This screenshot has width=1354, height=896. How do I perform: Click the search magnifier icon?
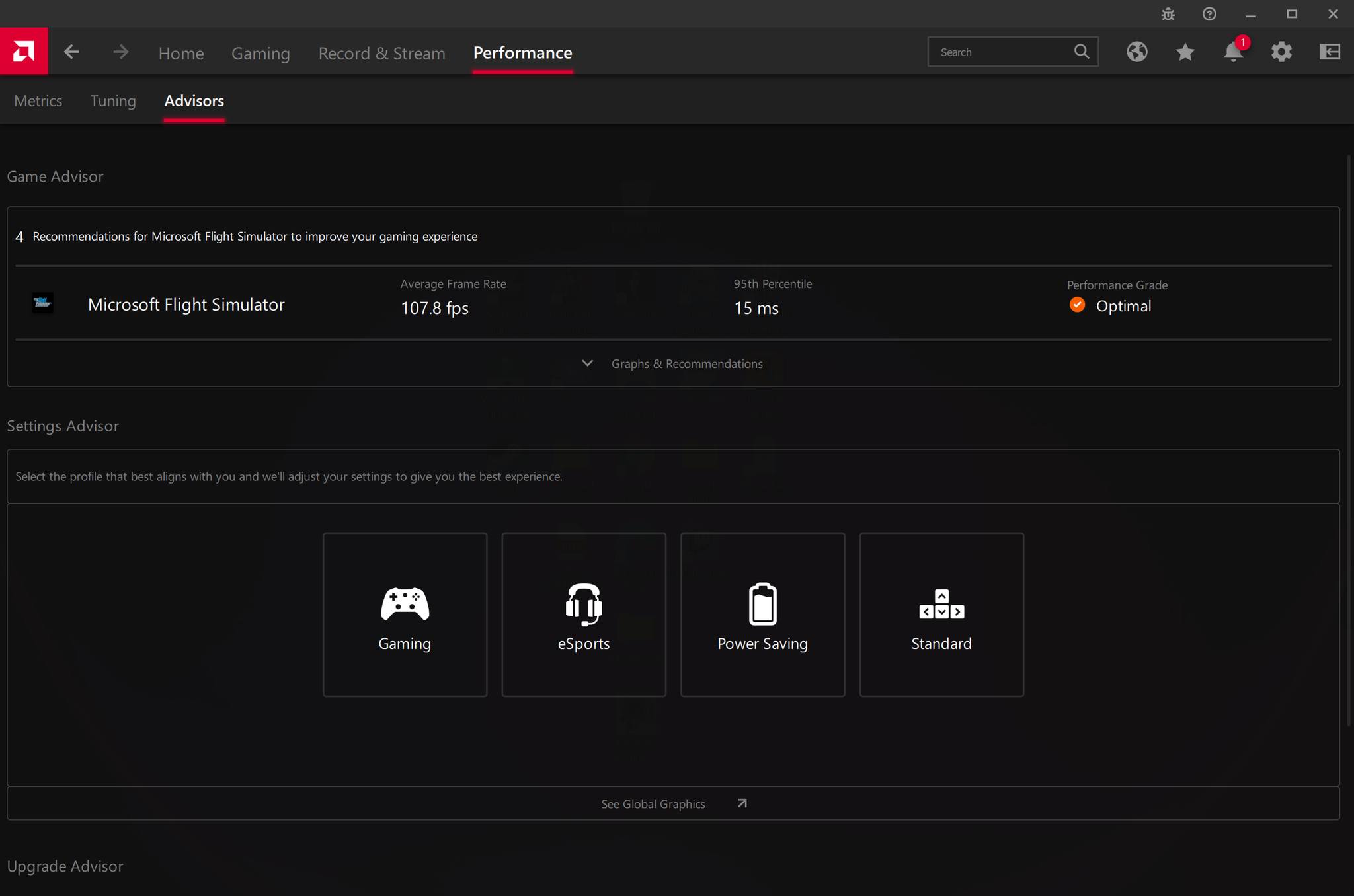tap(1082, 52)
